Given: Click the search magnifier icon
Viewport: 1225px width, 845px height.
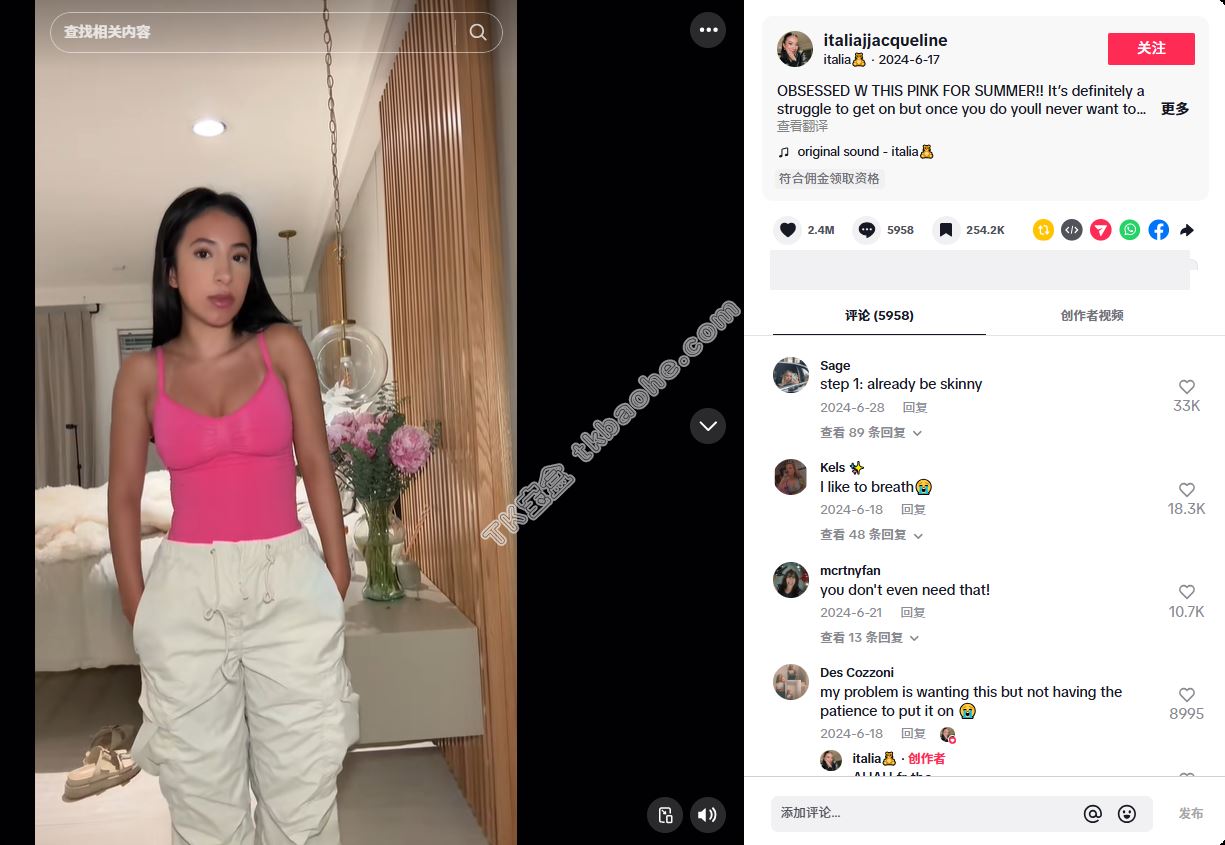Looking at the screenshot, I should [x=478, y=32].
